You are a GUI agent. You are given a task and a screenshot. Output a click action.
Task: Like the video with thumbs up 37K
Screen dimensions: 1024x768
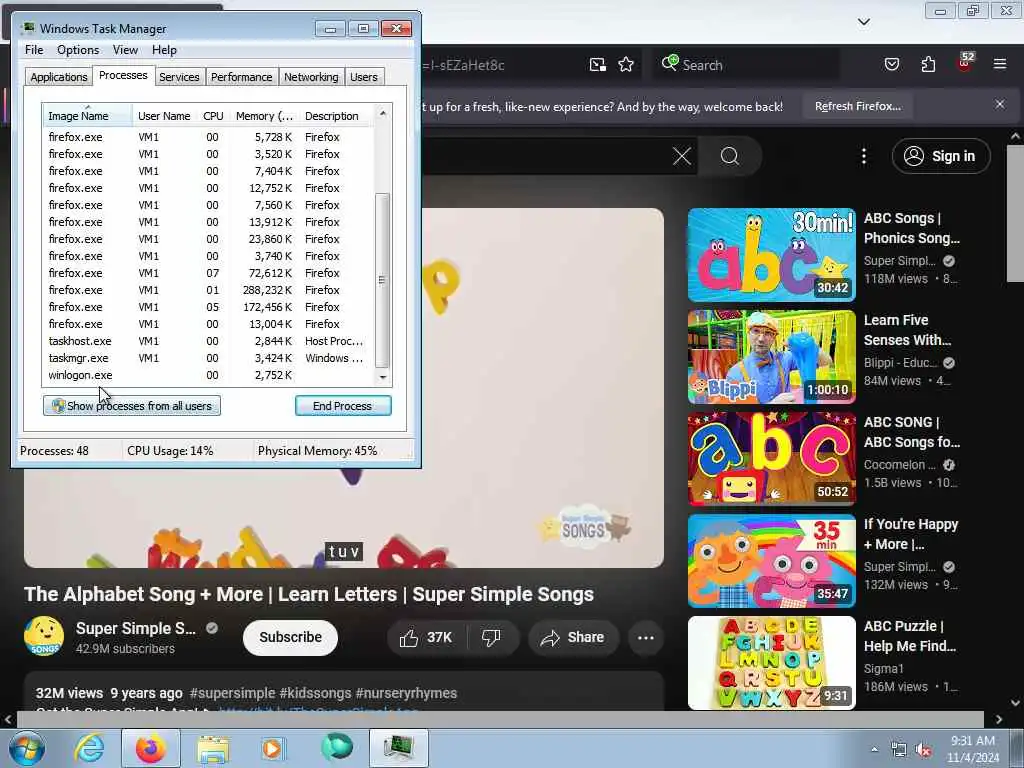(427, 637)
